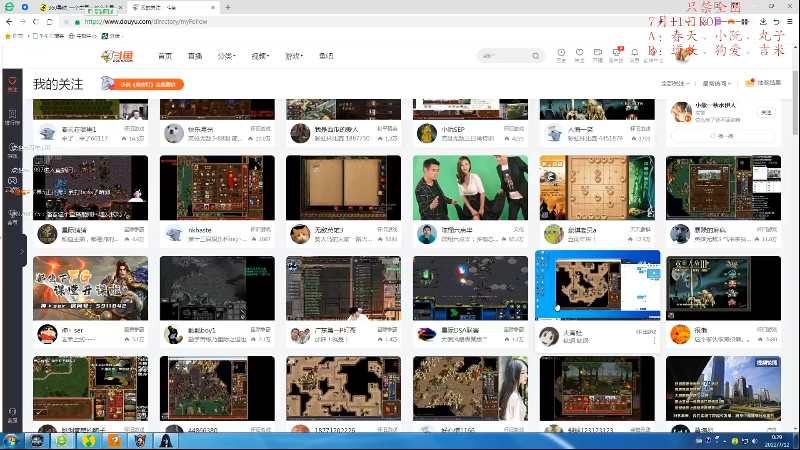This screenshot has height=450, width=800.
Task: Reload the Douyu page
Action: point(36,21)
